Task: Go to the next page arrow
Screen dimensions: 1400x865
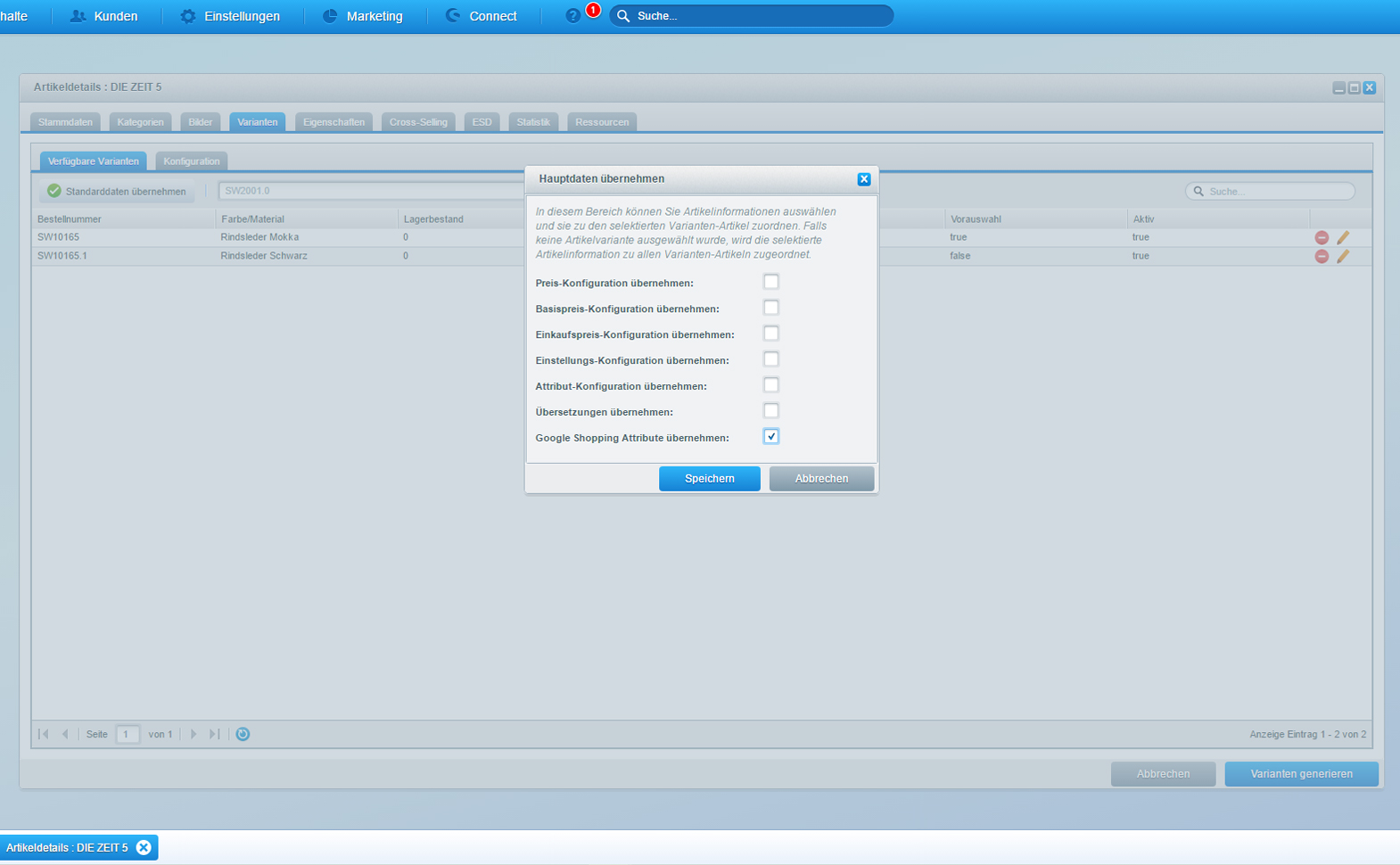Action: point(194,734)
